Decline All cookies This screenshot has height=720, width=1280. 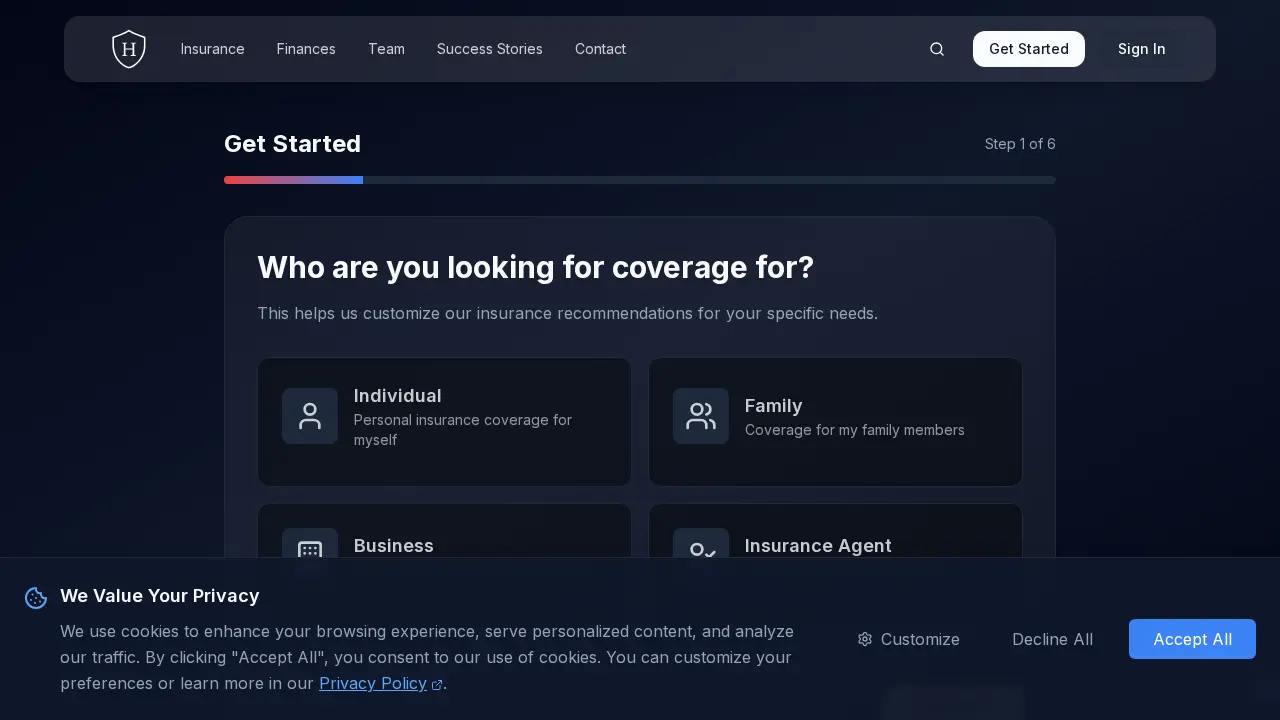click(1052, 639)
